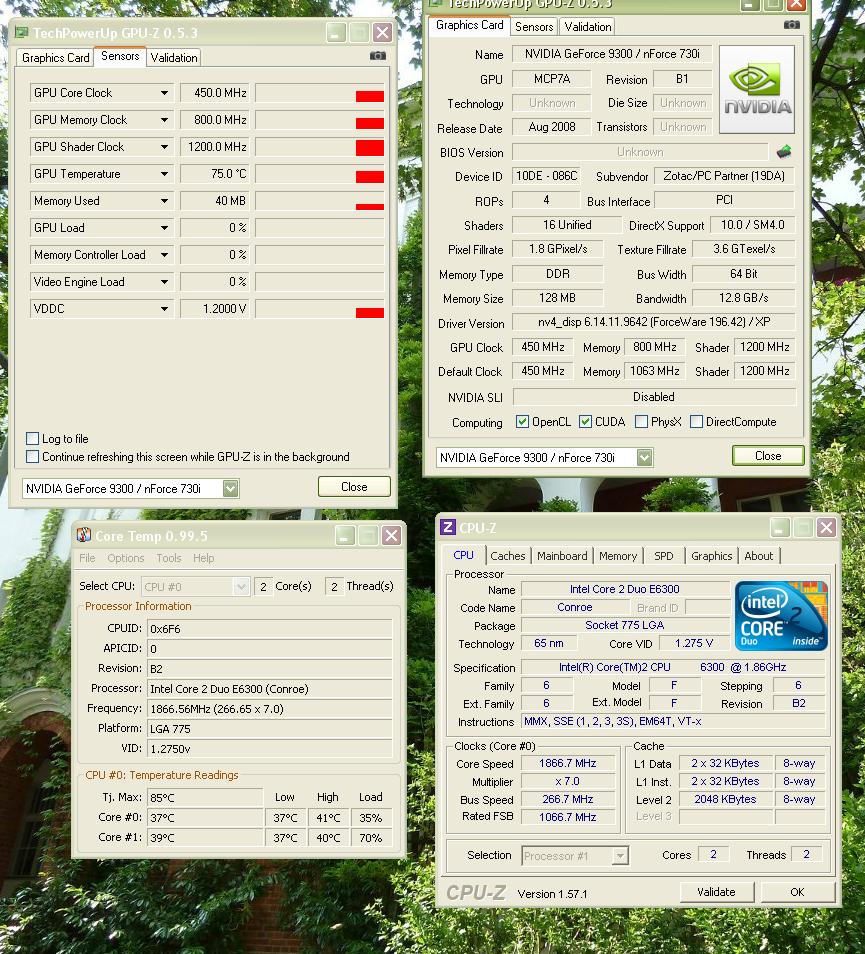The image size is (865, 954).
Task: Open the GPU Memory Clock sensor dropdown
Action: tap(164, 120)
